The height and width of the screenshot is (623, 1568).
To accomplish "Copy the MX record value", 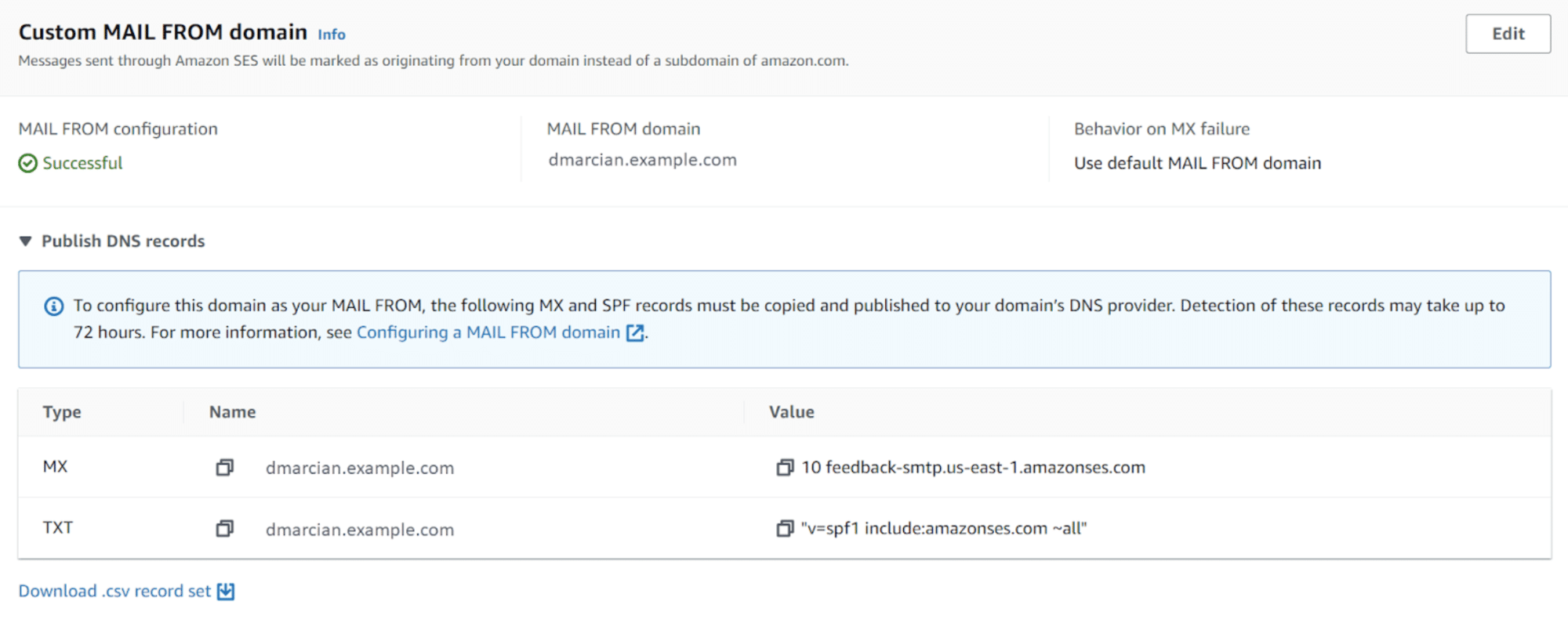I will click(x=785, y=468).
